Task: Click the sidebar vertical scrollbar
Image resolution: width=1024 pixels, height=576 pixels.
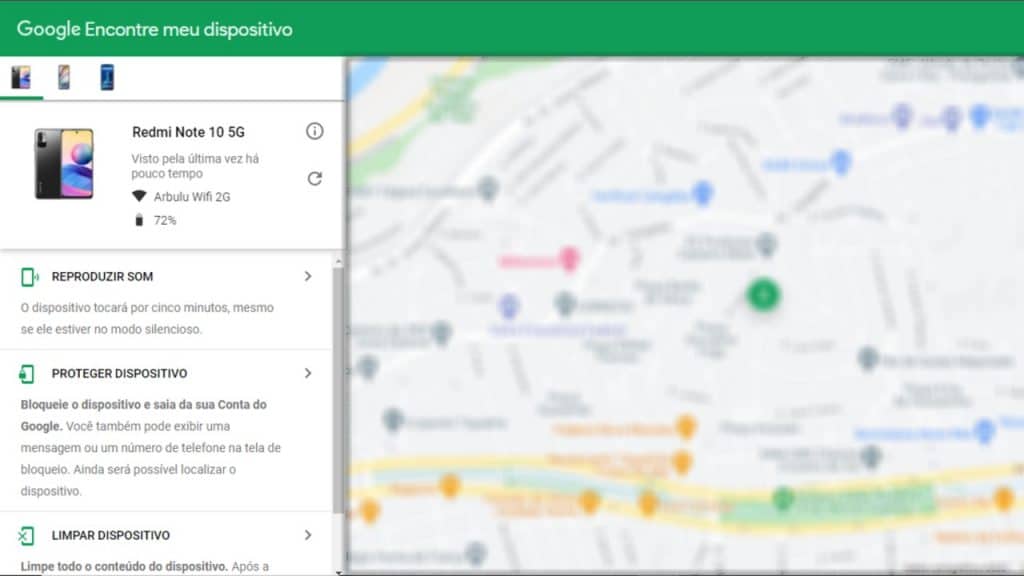Action: [338, 389]
